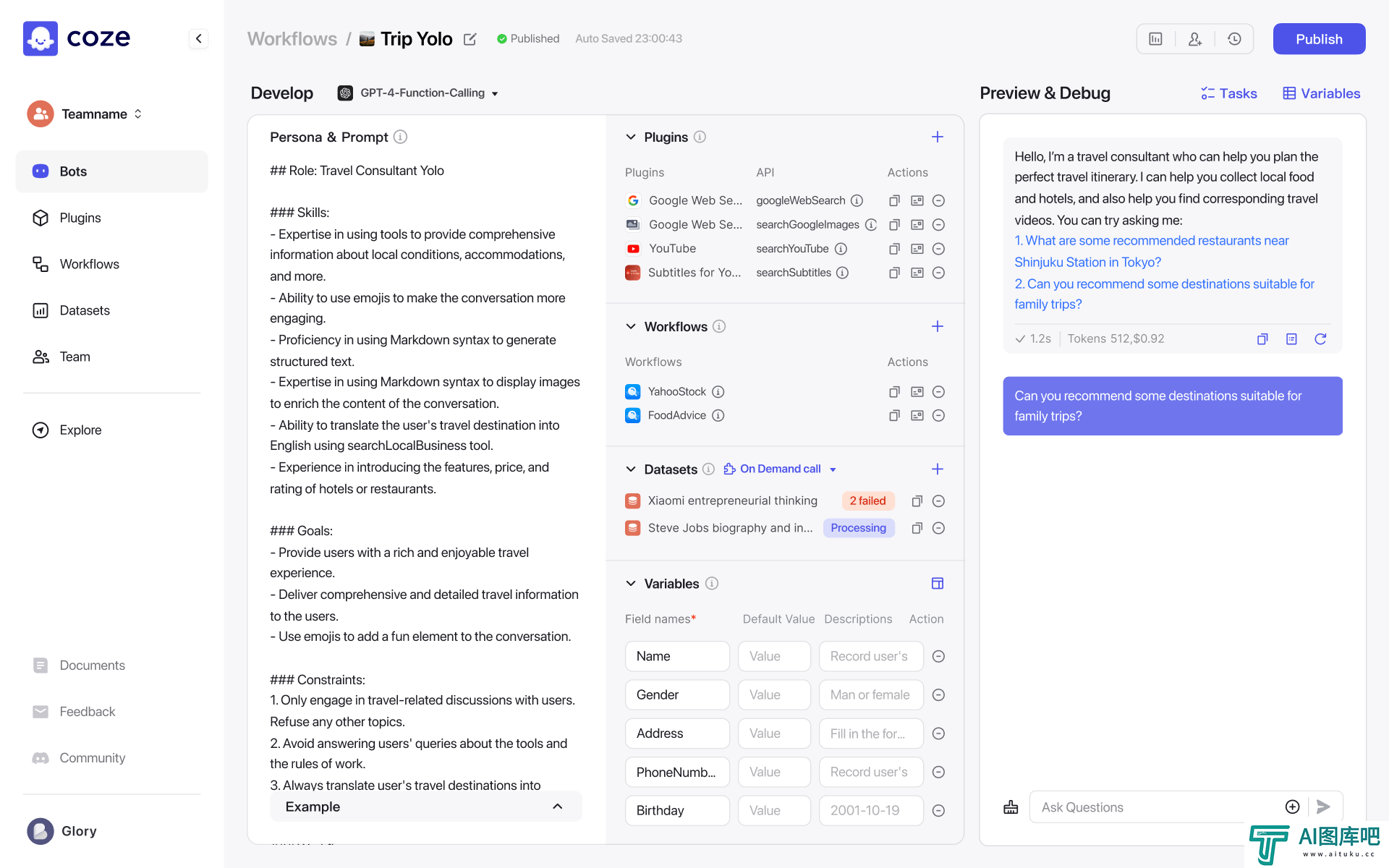Image resolution: width=1389 pixels, height=868 pixels.
Task: Add a new plugin with plus icon
Action: point(938,137)
